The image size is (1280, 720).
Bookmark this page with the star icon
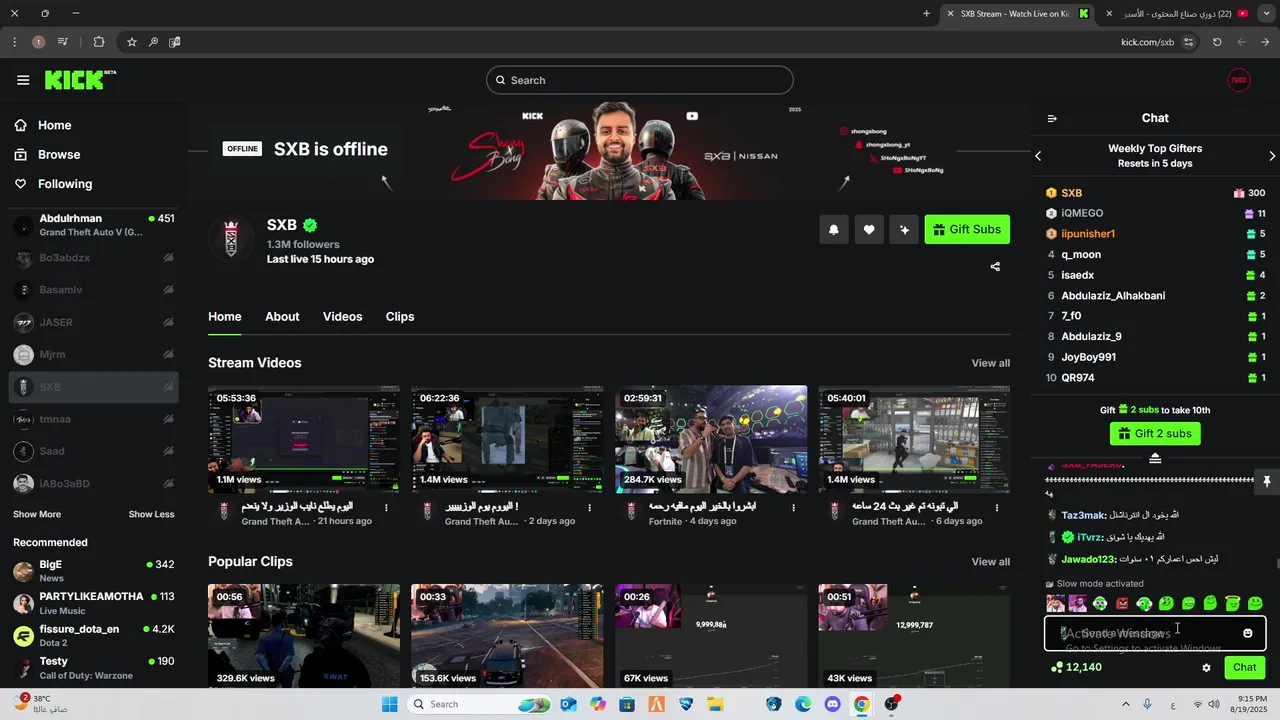point(132,42)
